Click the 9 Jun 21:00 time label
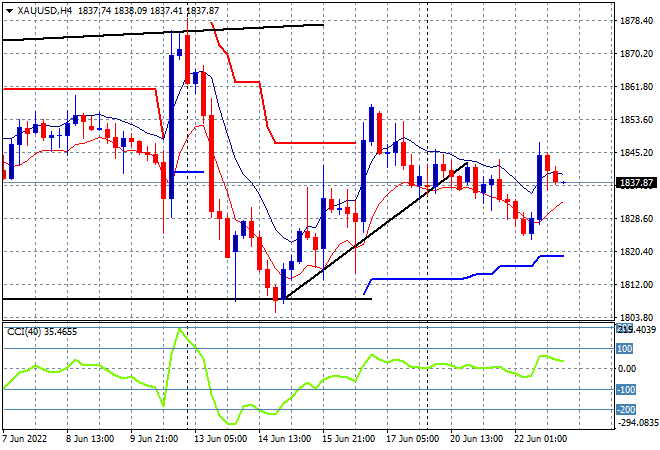660x450 pixels. [x=154, y=439]
